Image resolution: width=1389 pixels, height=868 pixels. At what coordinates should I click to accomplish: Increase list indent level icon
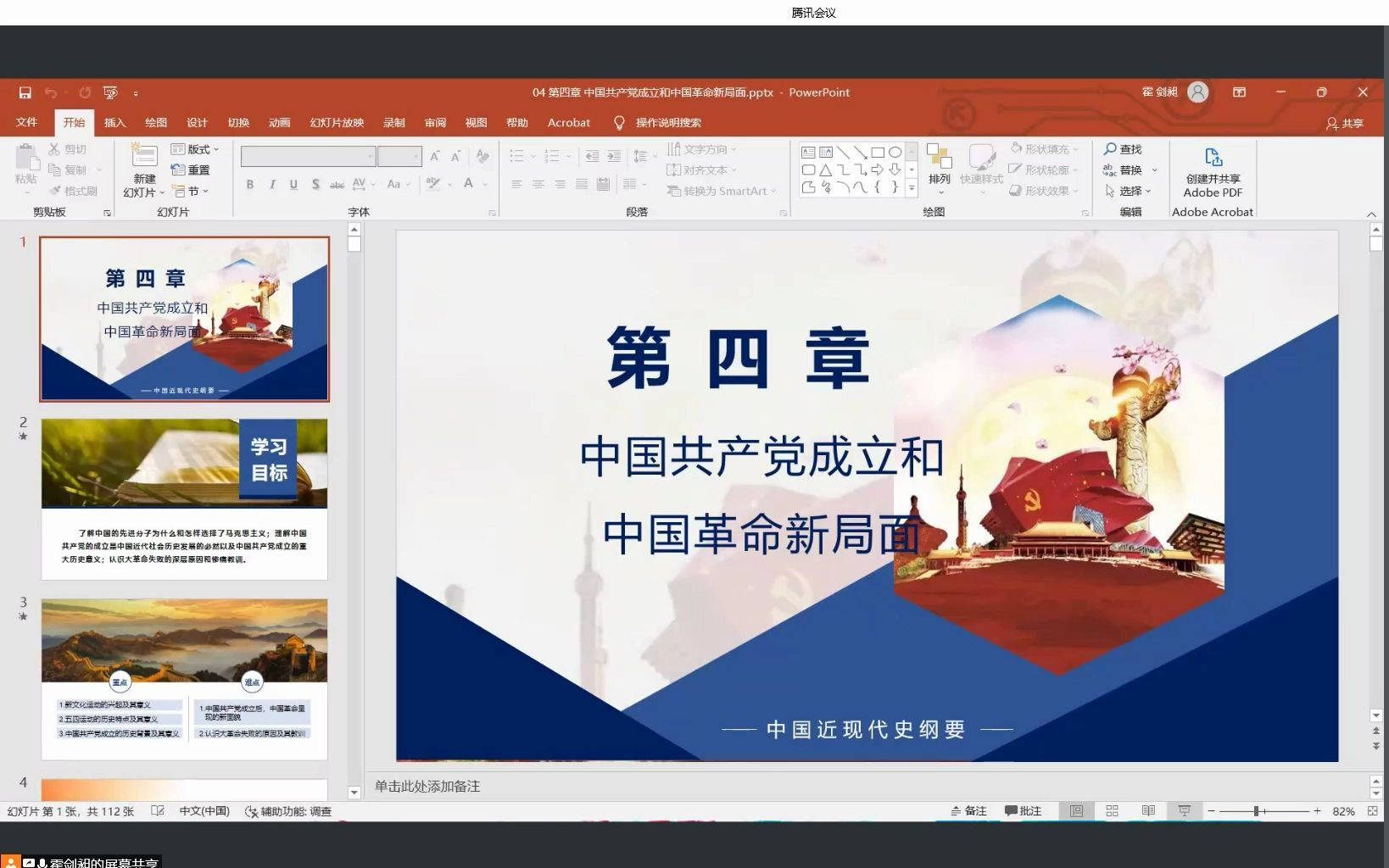click(614, 156)
